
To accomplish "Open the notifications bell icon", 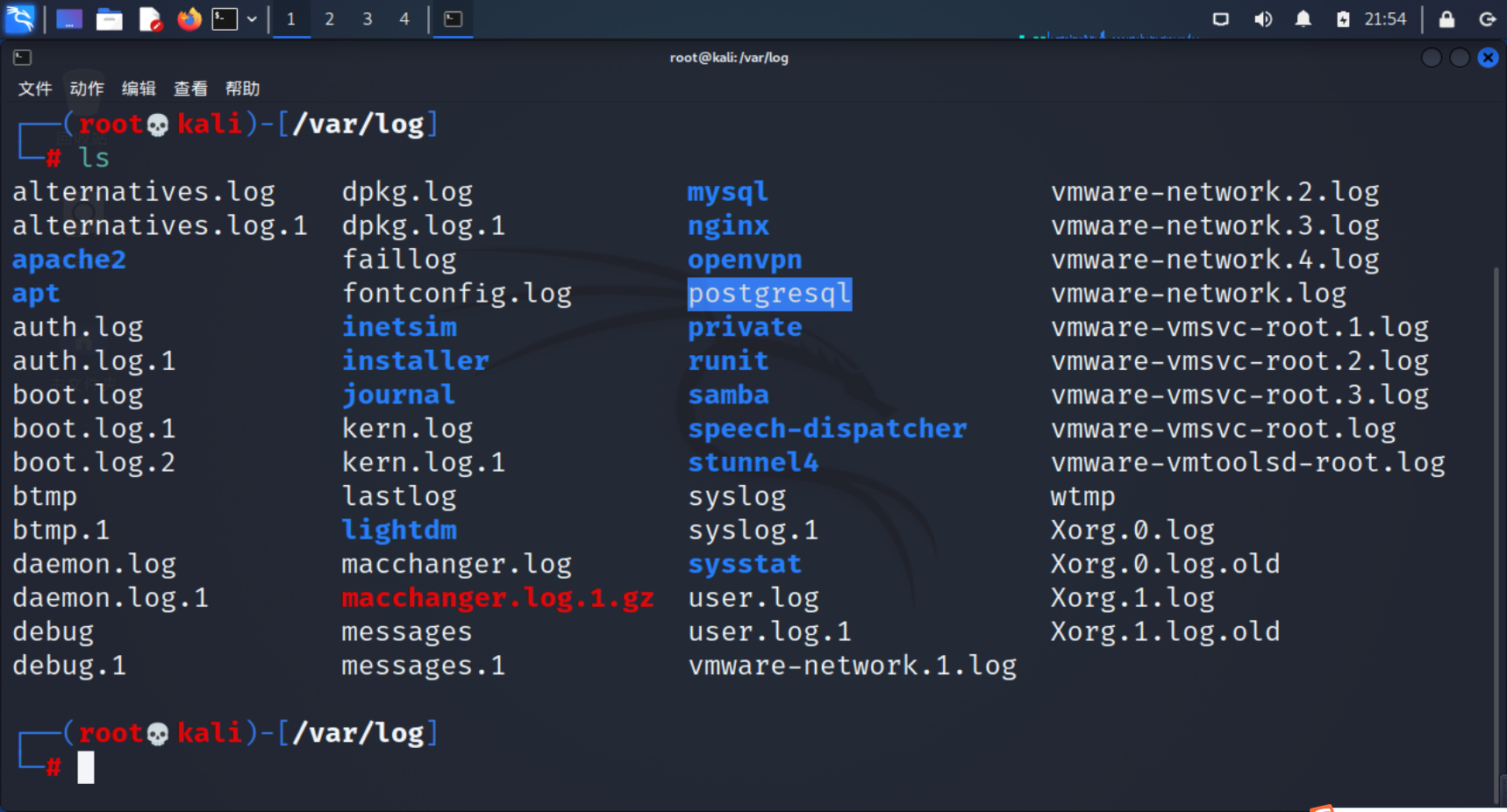I will tap(1303, 18).
